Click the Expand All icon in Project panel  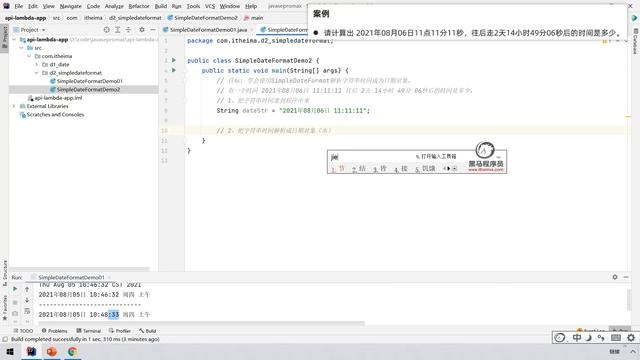(118, 30)
